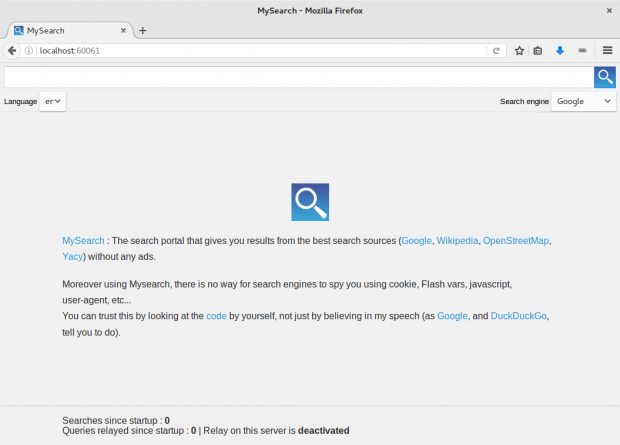Open the Firefox hamburger menu
The height and width of the screenshot is (445, 620).
tap(607, 50)
